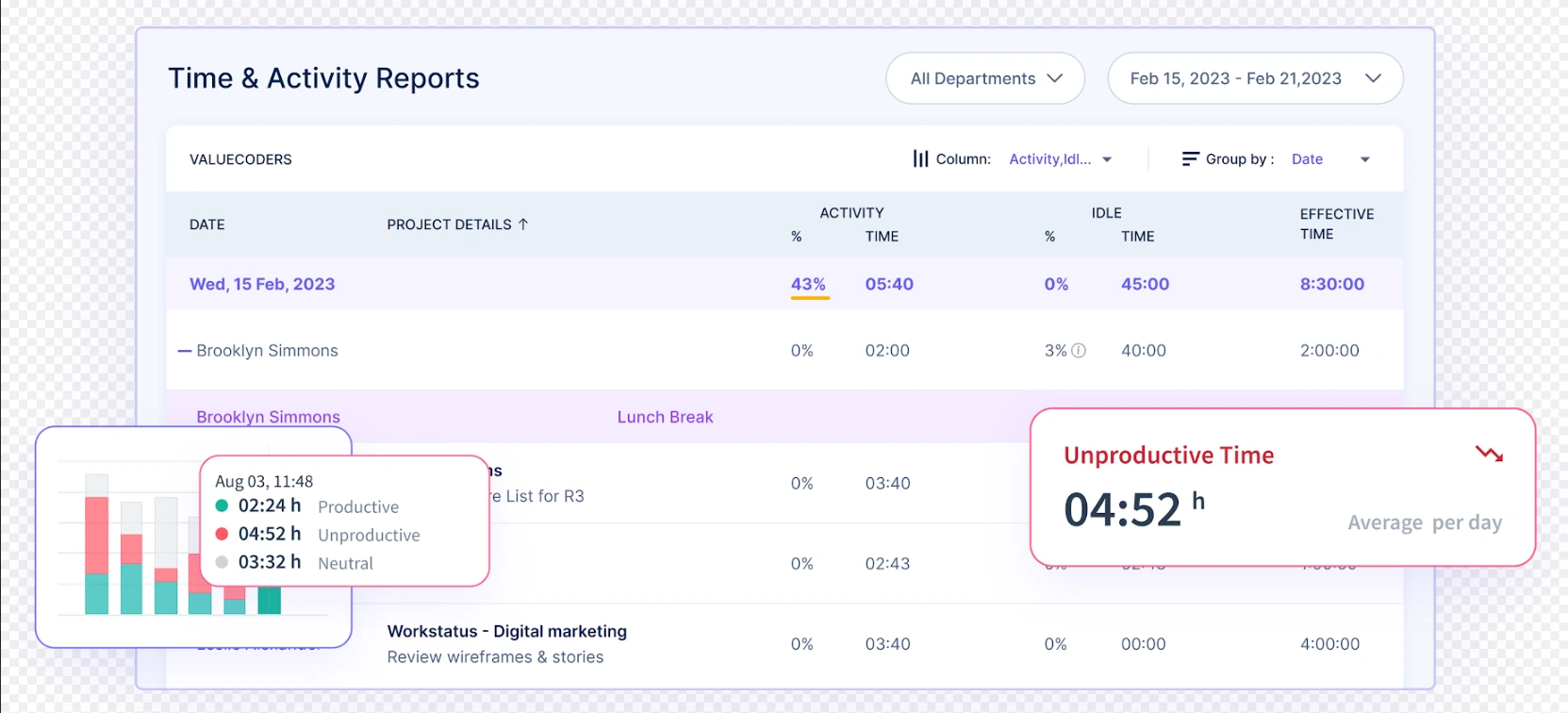Click the DATE column header

tap(207, 224)
